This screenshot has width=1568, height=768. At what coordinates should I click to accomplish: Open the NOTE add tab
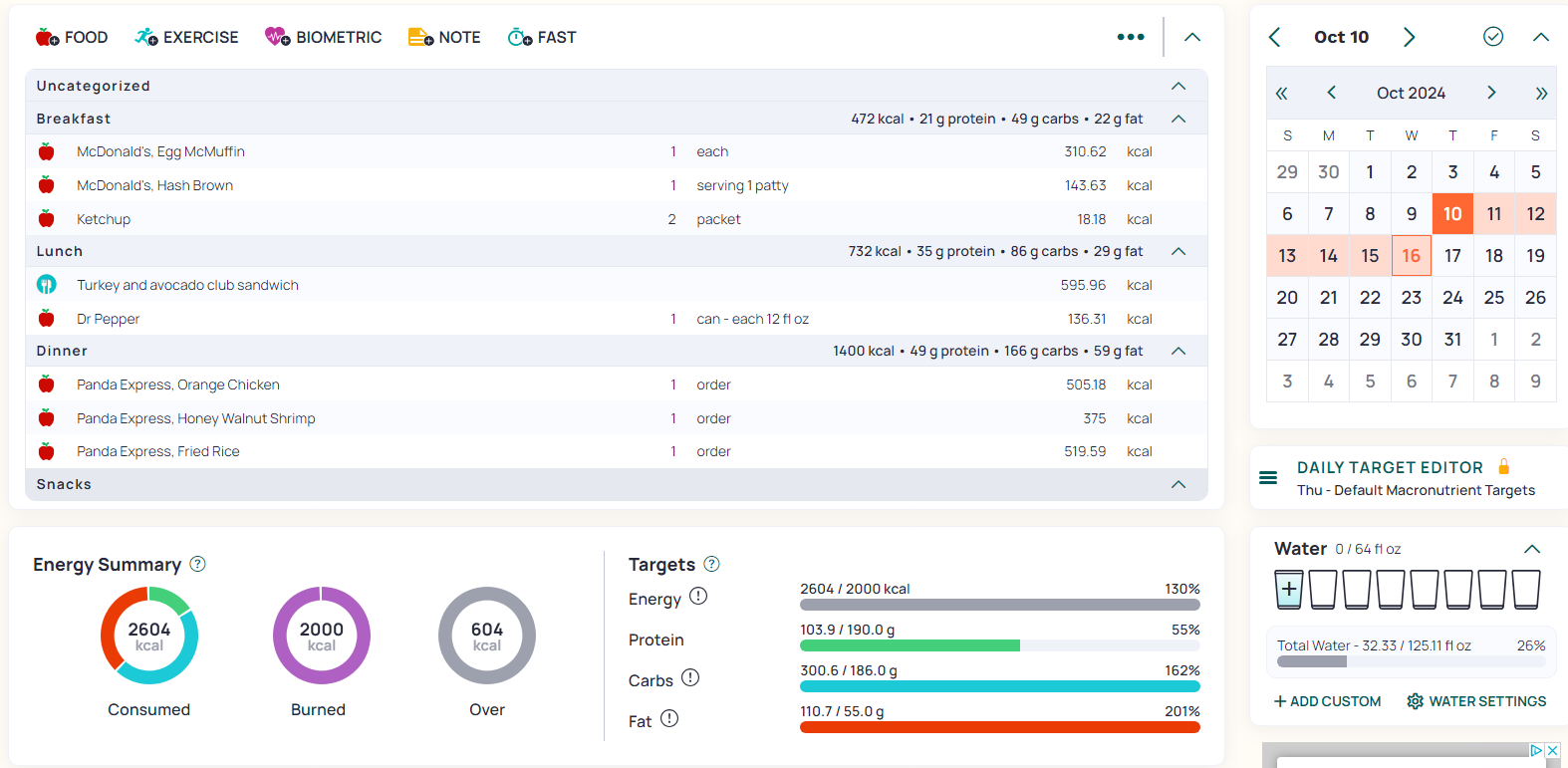tap(444, 37)
